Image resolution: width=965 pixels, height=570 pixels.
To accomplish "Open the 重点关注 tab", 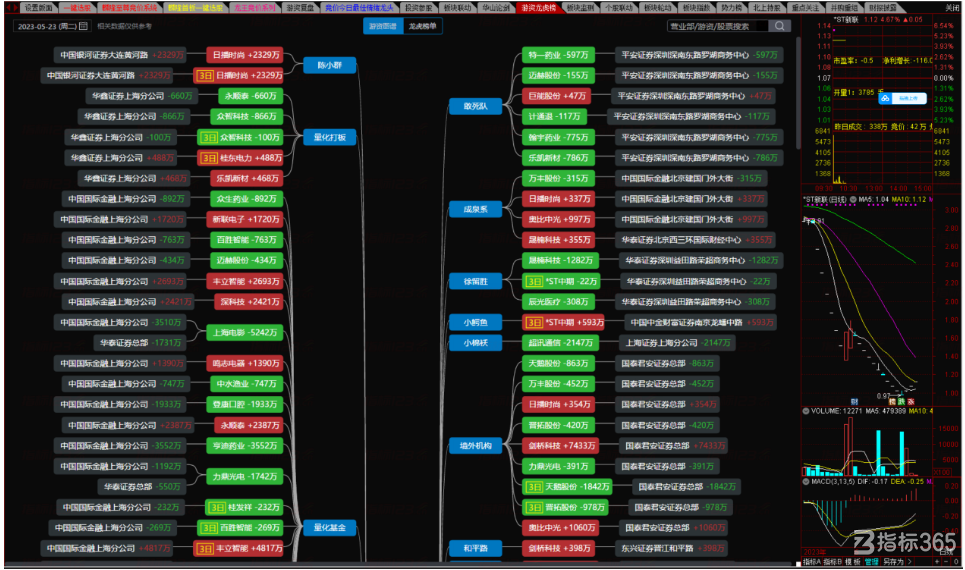I will click(805, 8).
